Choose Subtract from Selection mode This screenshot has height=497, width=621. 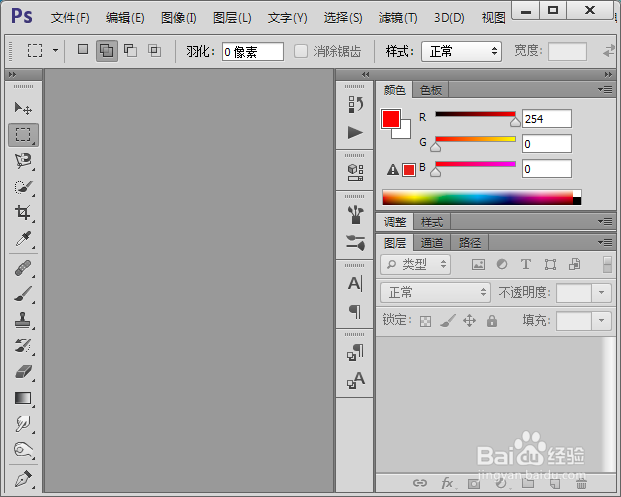click(130, 51)
